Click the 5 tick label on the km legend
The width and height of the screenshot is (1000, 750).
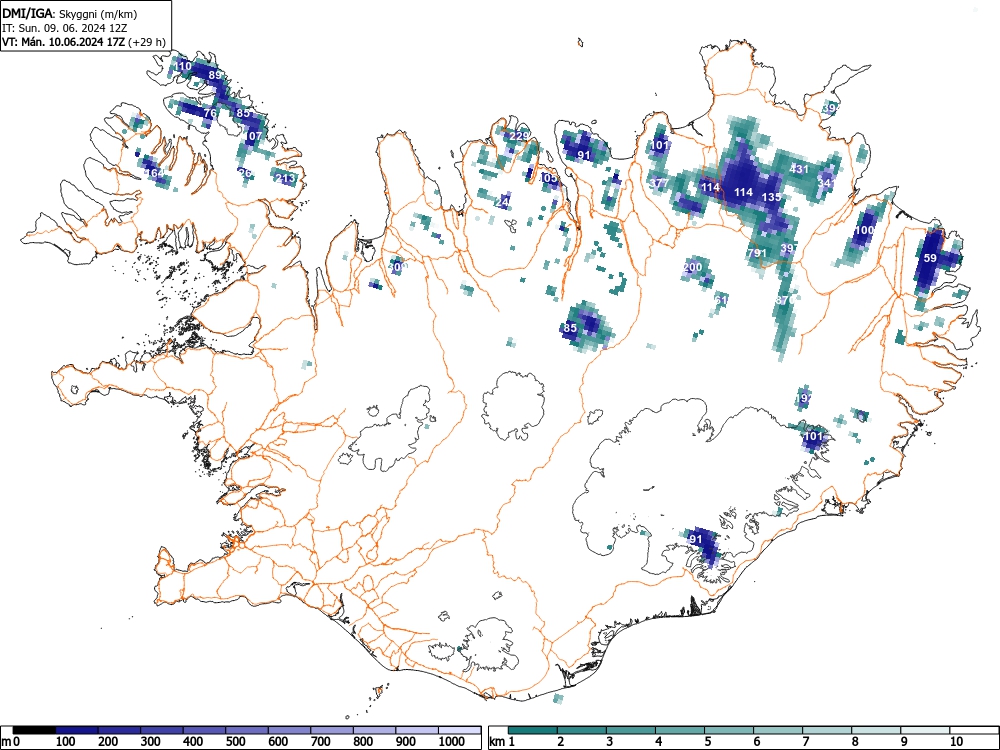coord(707,742)
